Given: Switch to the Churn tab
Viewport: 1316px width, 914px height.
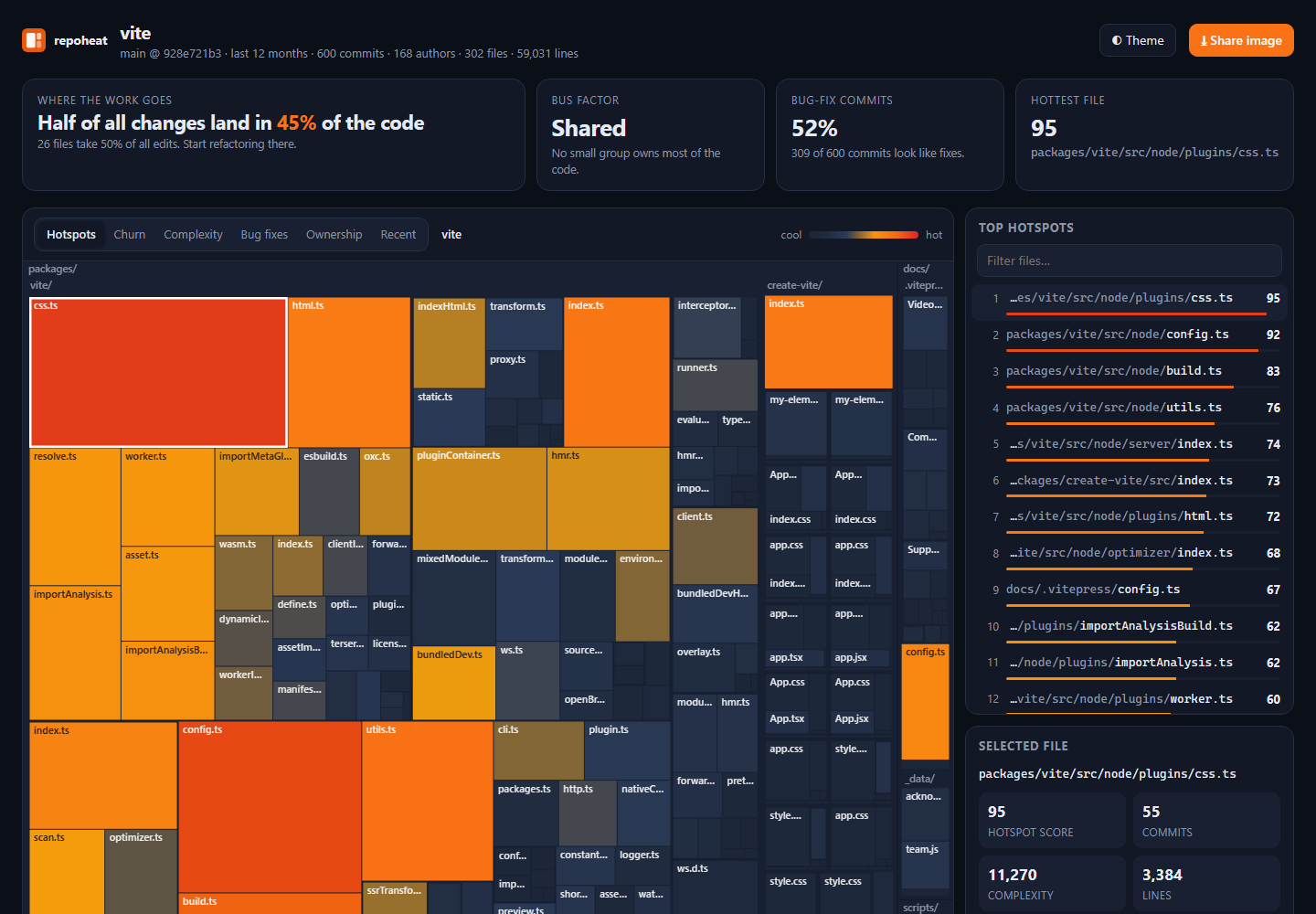Looking at the screenshot, I should (130, 235).
